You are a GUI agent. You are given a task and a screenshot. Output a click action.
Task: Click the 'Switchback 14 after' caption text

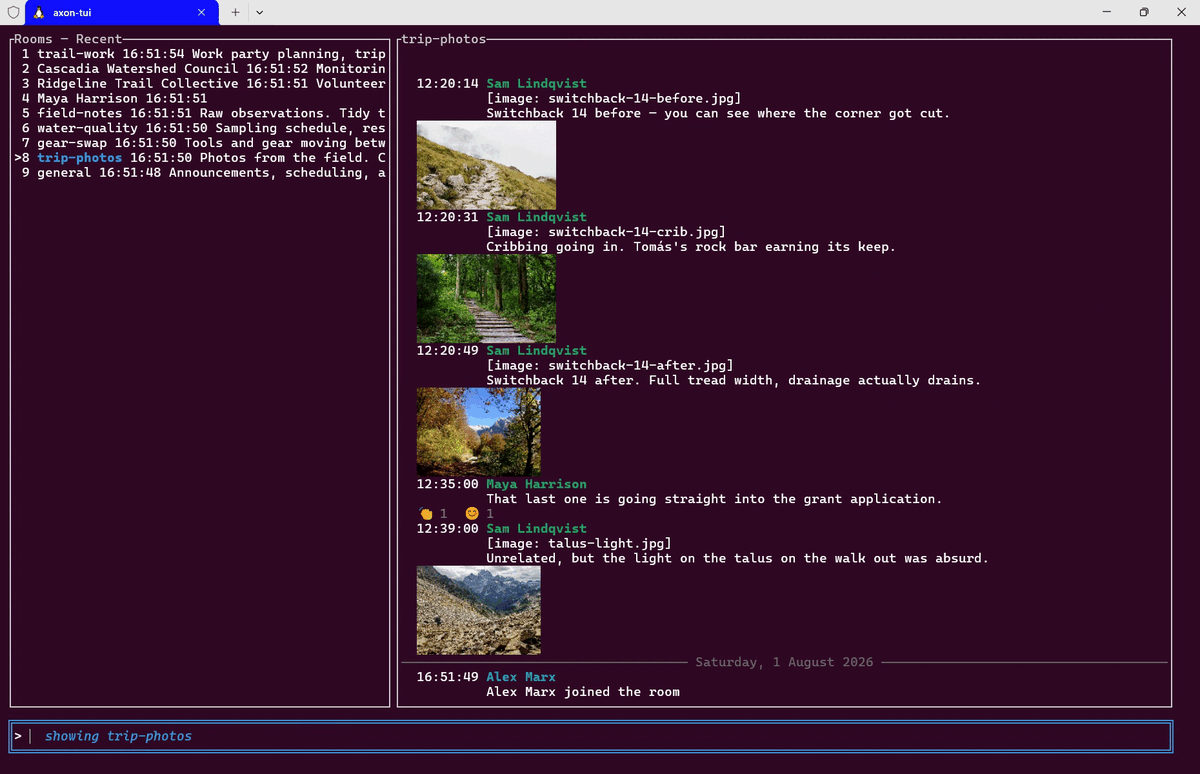(734, 381)
